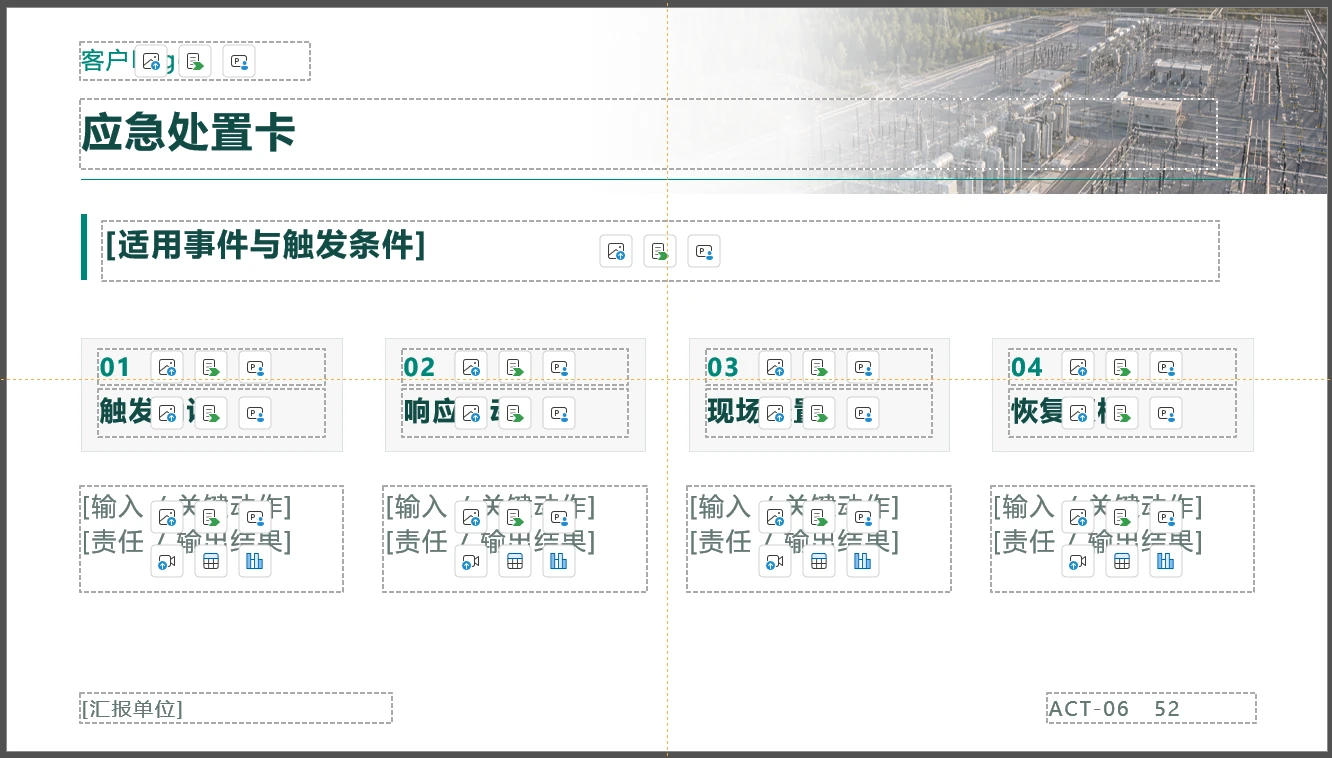
Task: Insert a video in the body placeholder under card 01
Action: 167,561
